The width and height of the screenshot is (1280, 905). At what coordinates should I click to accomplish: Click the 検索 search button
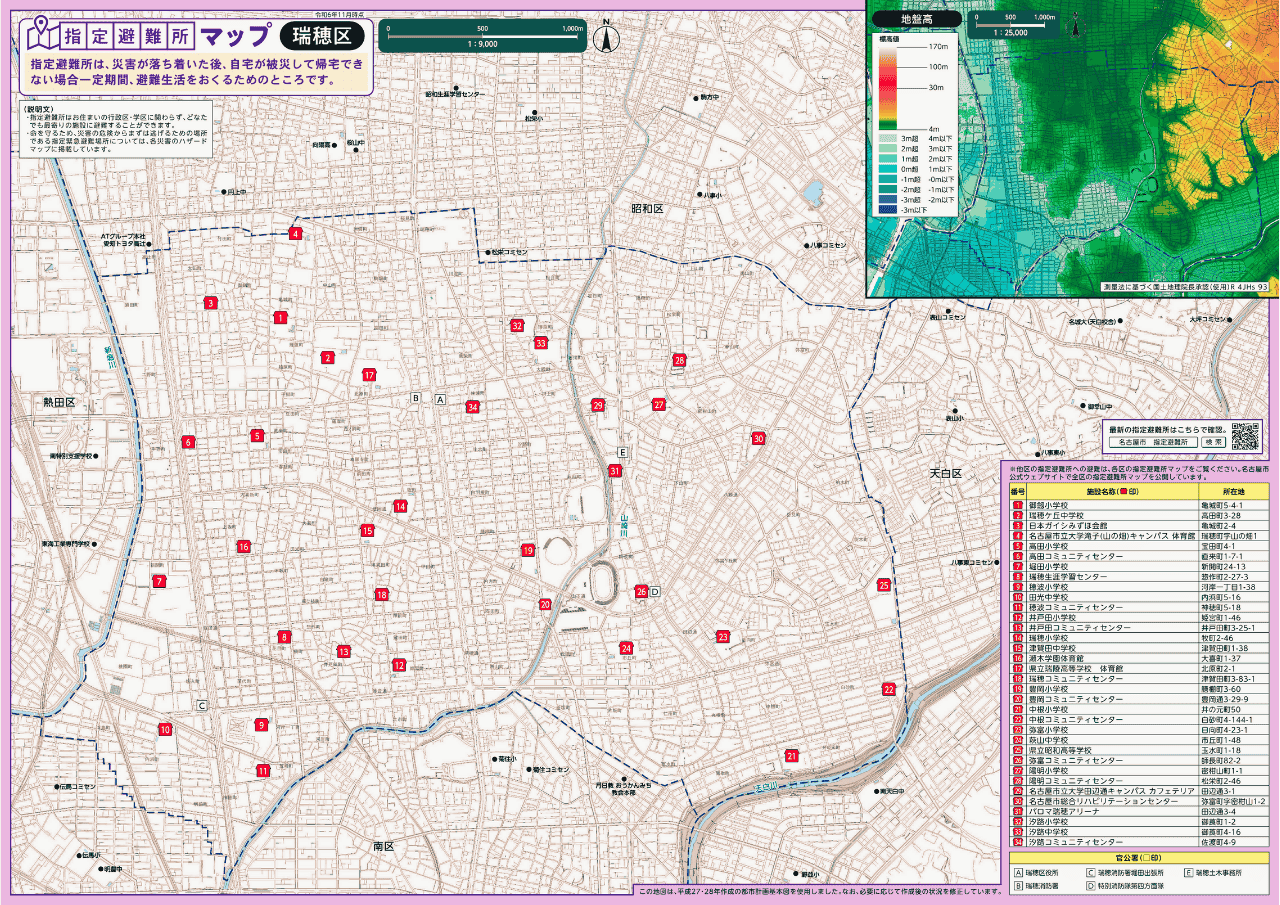1214,441
